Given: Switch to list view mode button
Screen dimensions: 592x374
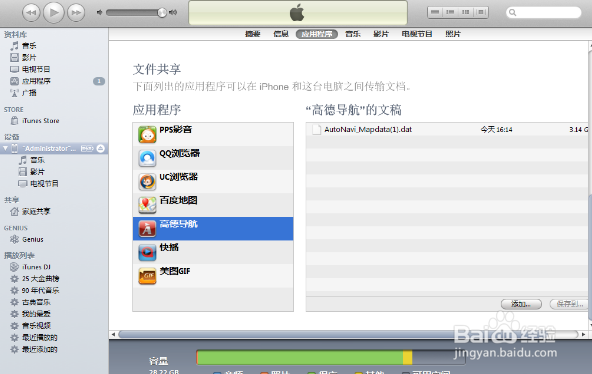Looking at the screenshot, I should [x=435, y=12].
